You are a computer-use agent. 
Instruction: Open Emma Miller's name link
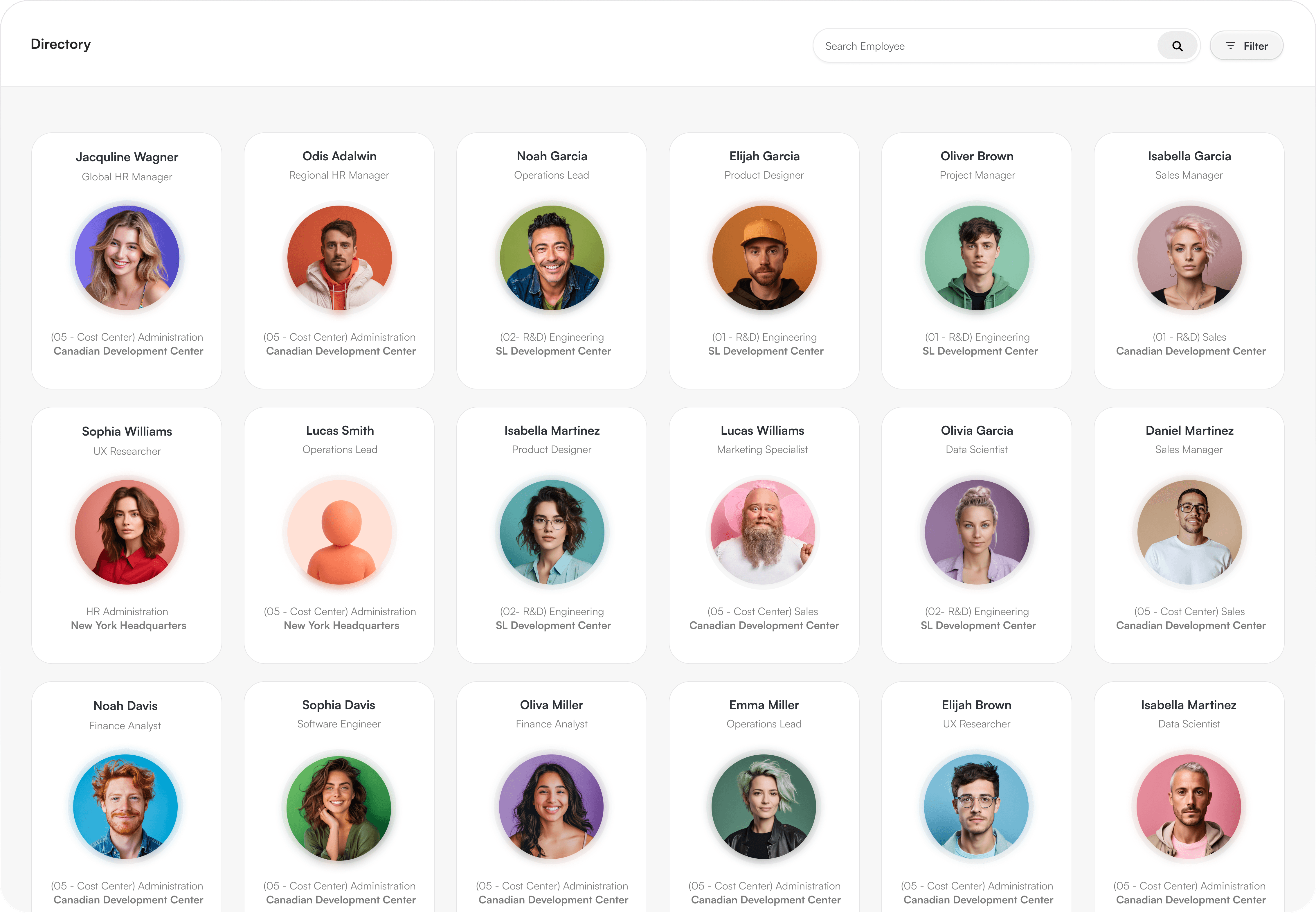[764, 705]
